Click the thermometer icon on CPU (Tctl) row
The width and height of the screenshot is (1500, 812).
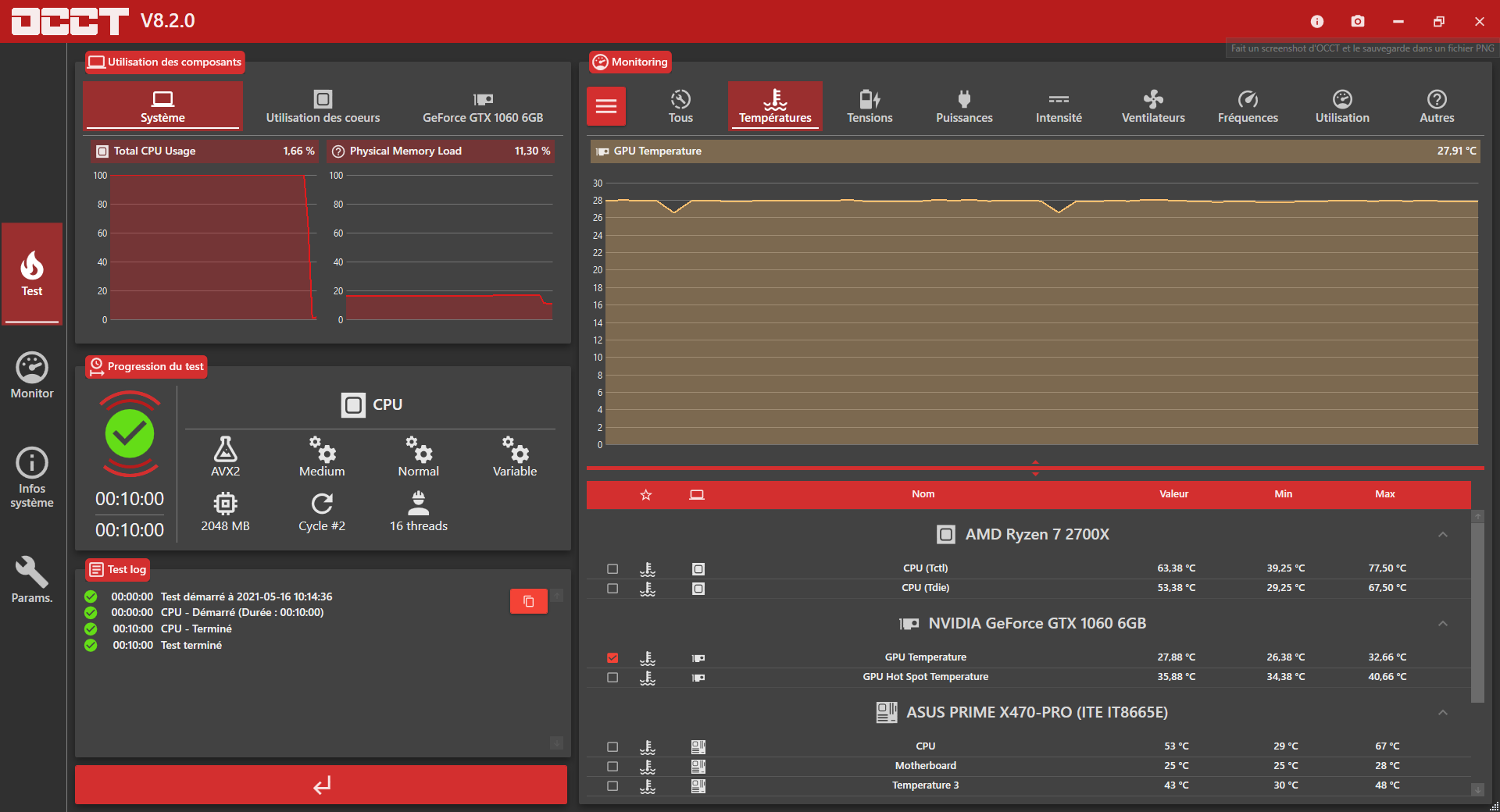(x=648, y=569)
